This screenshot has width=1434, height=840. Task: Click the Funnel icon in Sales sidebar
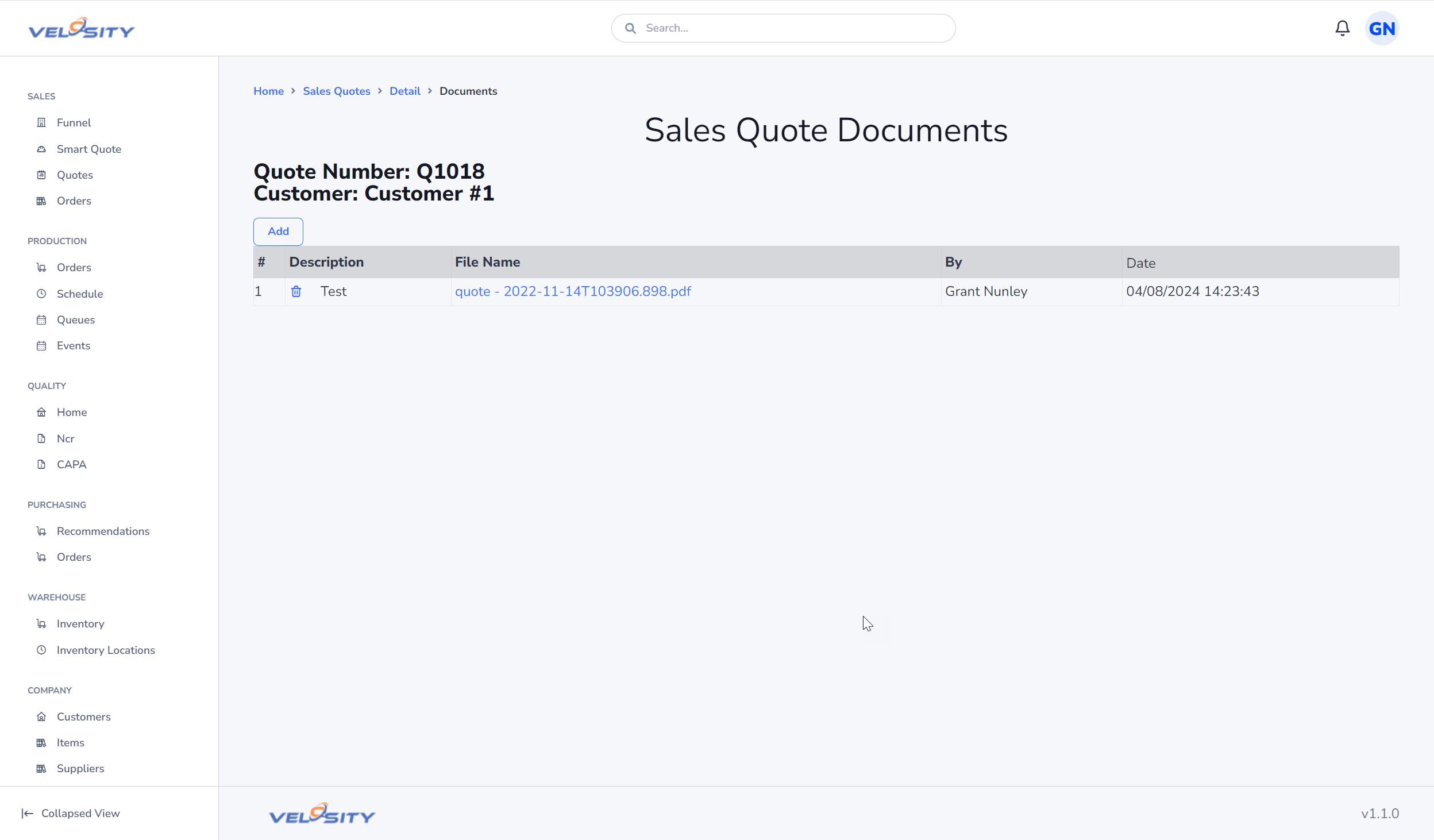(x=41, y=122)
